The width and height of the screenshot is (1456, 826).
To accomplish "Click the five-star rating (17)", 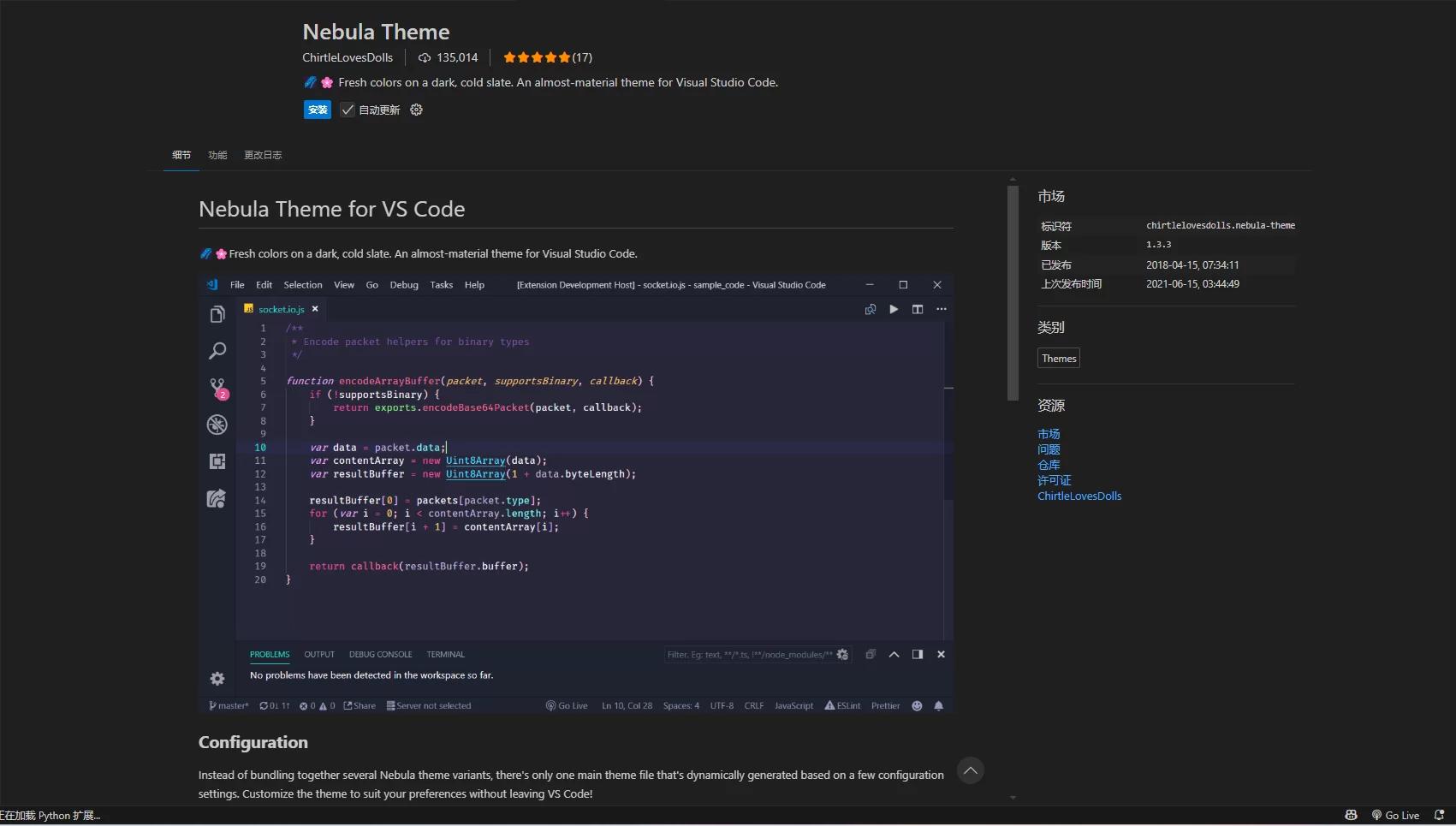I will (x=548, y=57).
